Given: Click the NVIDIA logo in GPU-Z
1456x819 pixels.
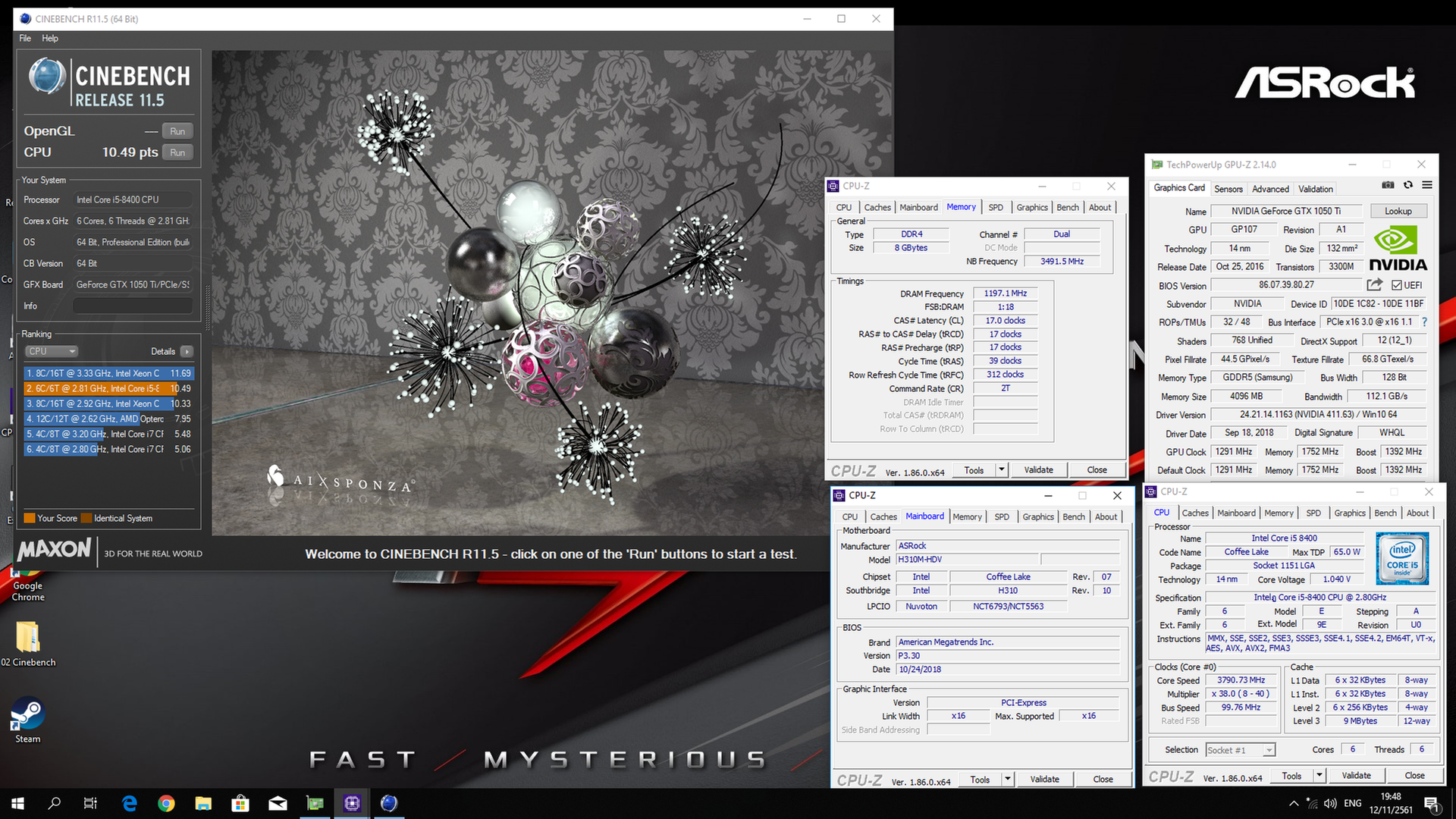Looking at the screenshot, I should pyautogui.click(x=1398, y=249).
